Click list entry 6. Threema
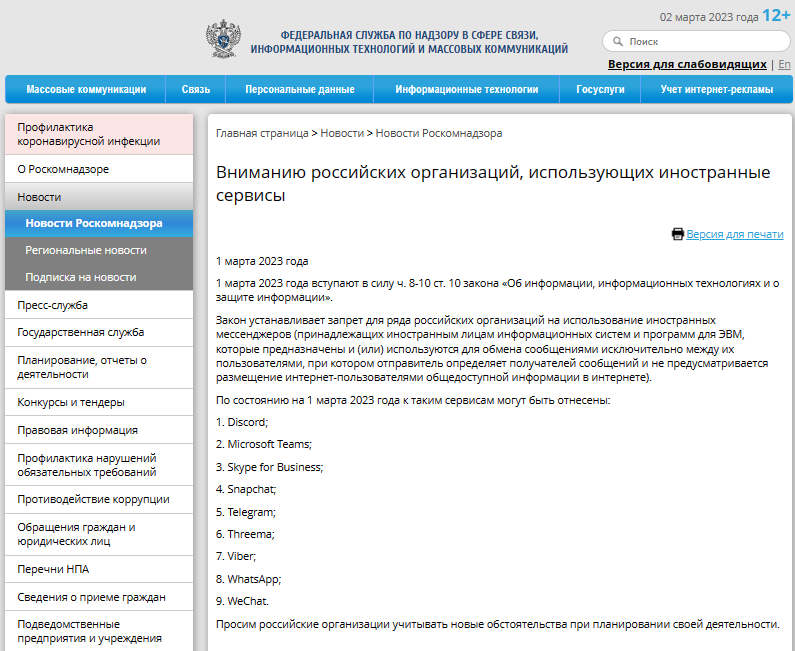795x651 pixels. [245, 534]
